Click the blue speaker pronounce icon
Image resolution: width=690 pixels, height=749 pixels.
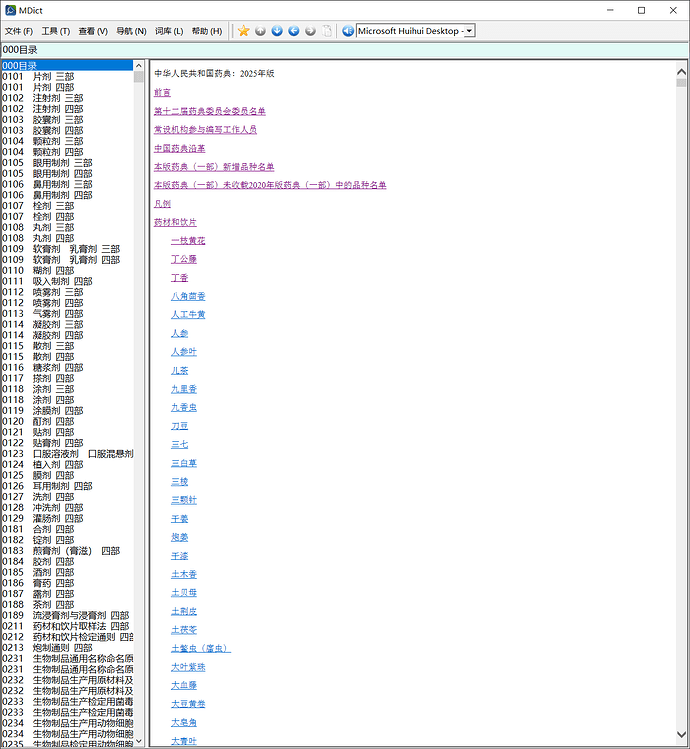pyautogui.click(x=348, y=31)
